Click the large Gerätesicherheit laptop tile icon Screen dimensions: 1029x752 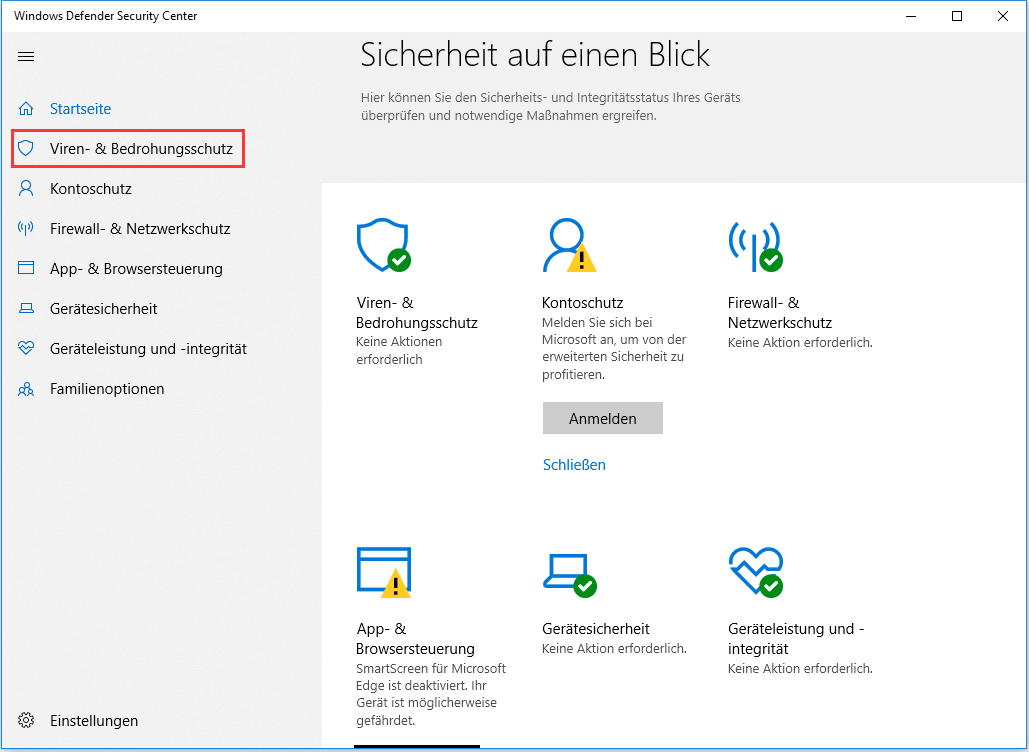[x=570, y=575]
